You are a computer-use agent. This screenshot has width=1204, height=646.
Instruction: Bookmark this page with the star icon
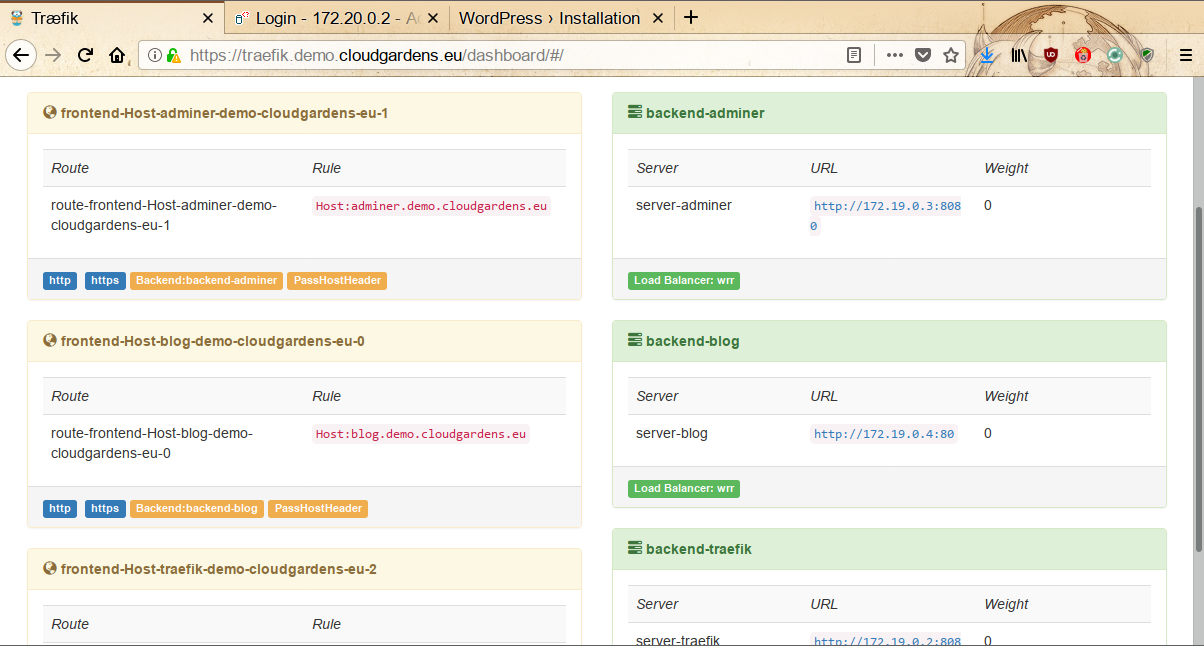coord(951,56)
